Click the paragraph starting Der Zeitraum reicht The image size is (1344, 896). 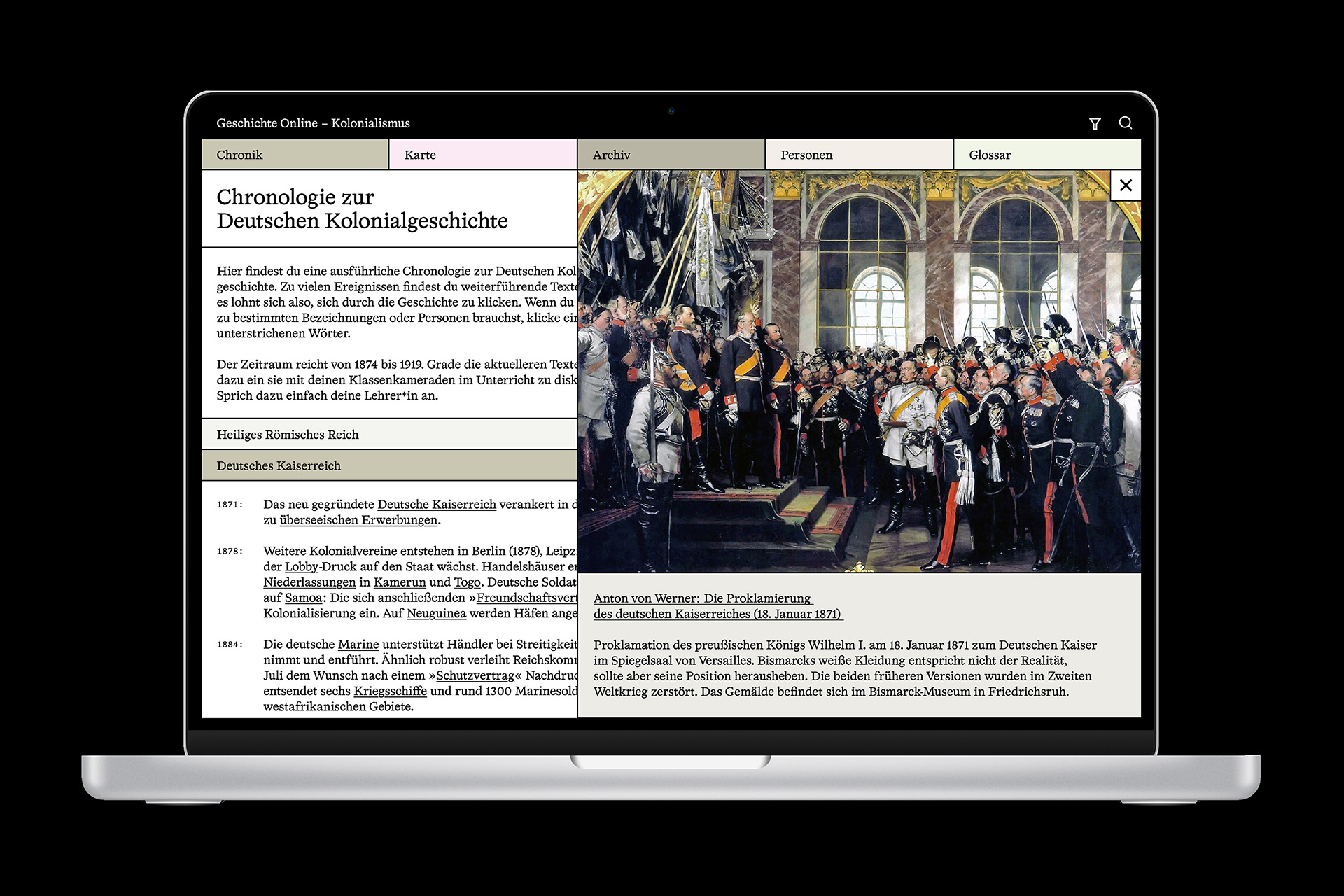click(396, 380)
